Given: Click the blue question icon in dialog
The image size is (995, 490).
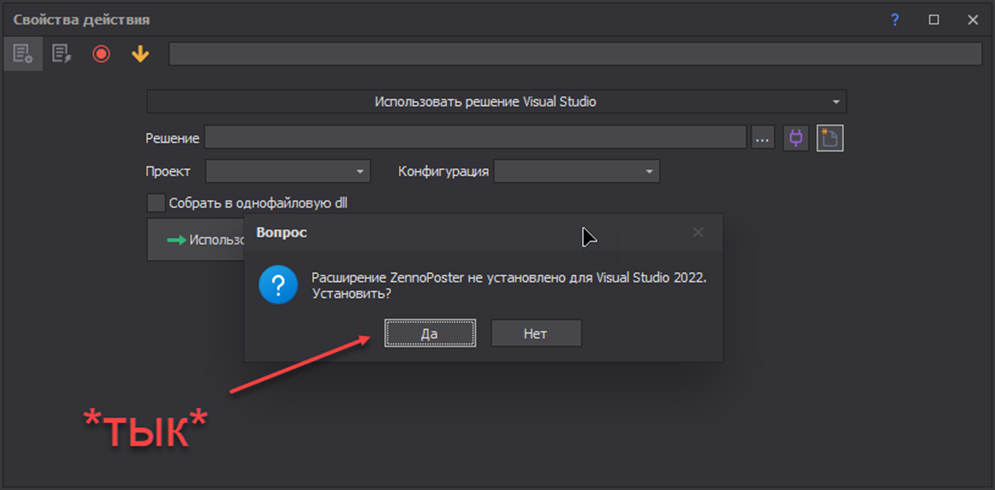Looking at the screenshot, I should 278,286.
